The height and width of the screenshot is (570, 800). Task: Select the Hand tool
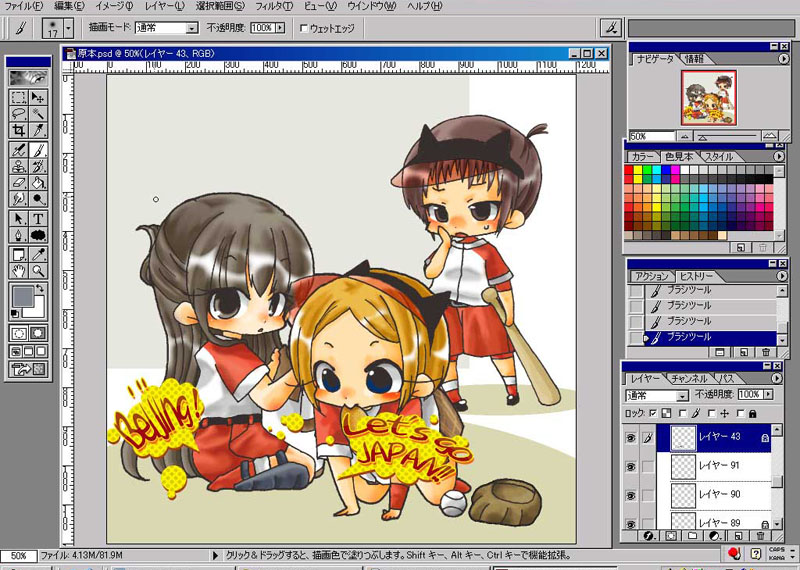[19, 270]
